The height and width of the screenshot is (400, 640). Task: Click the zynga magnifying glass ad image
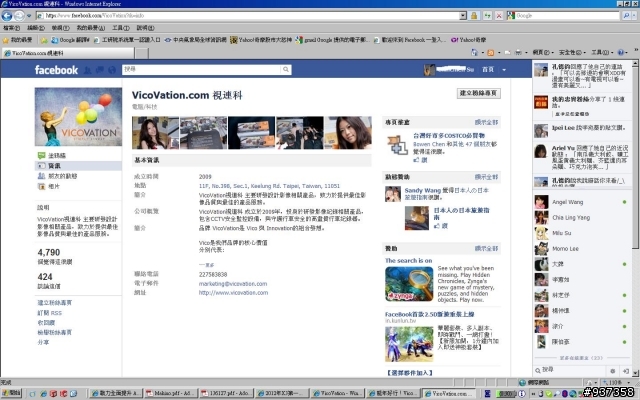pos(409,284)
